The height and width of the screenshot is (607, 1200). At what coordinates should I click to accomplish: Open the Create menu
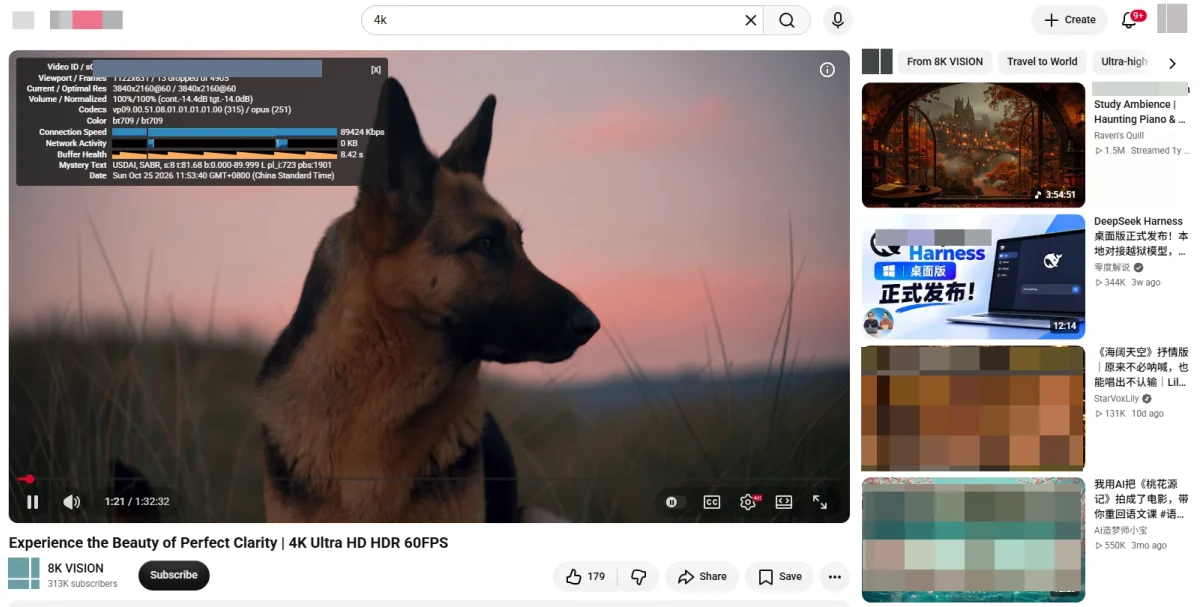pyautogui.click(x=1069, y=20)
